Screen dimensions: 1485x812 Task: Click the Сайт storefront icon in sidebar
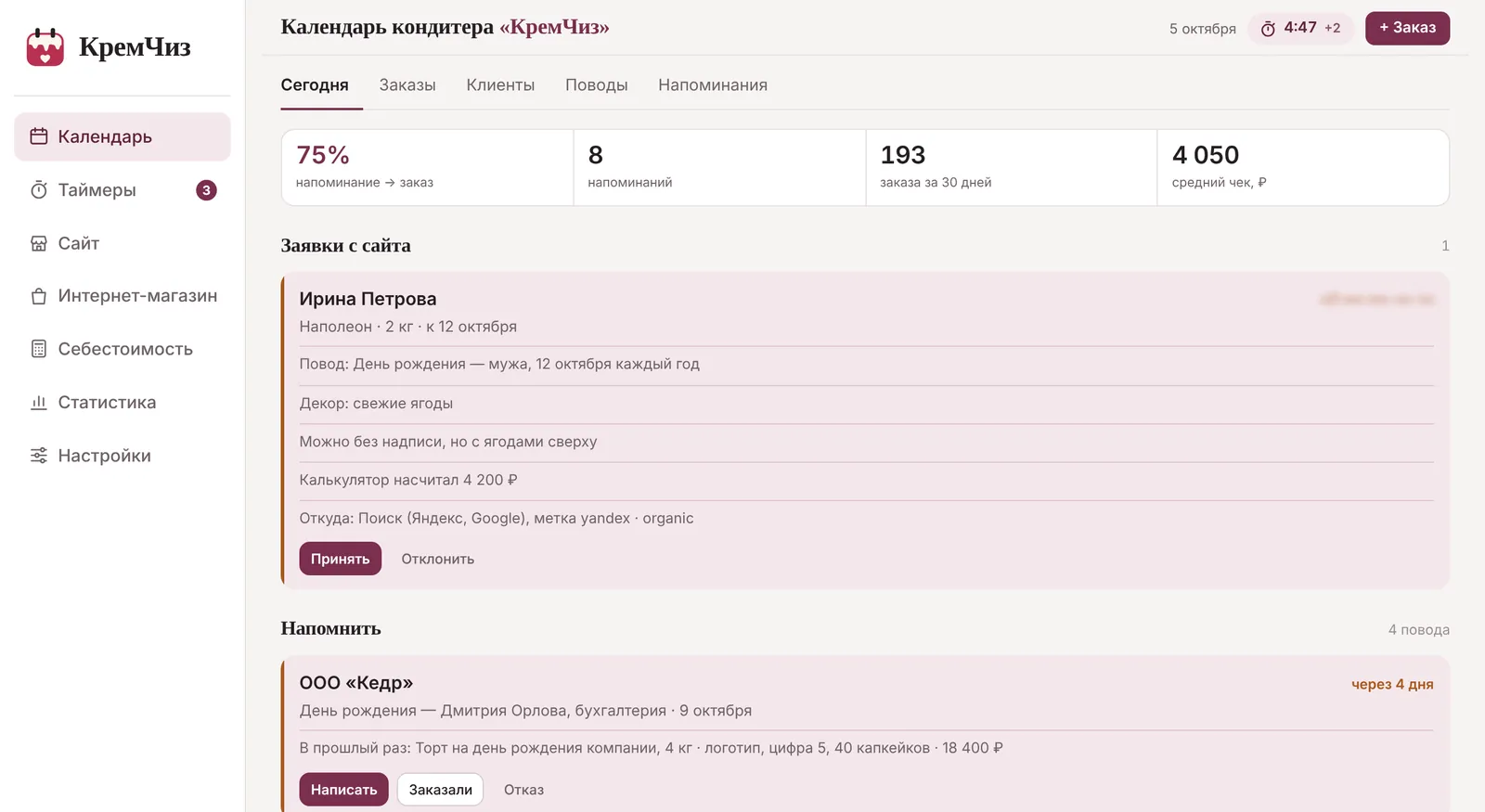pos(39,243)
